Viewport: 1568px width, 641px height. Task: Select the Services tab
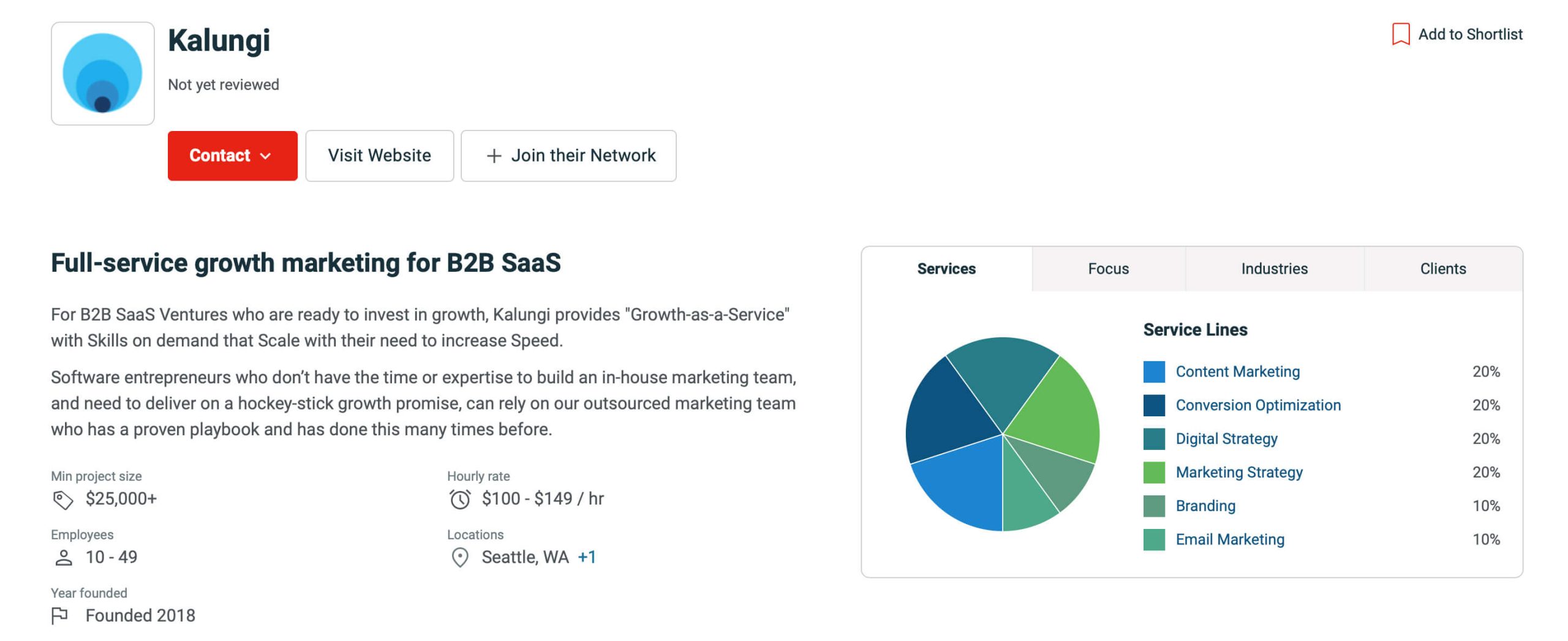[x=946, y=269]
